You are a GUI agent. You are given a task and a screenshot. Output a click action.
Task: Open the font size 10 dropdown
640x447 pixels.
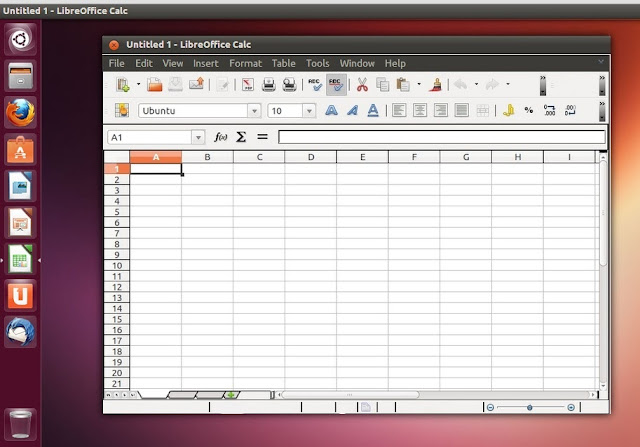(309, 111)
